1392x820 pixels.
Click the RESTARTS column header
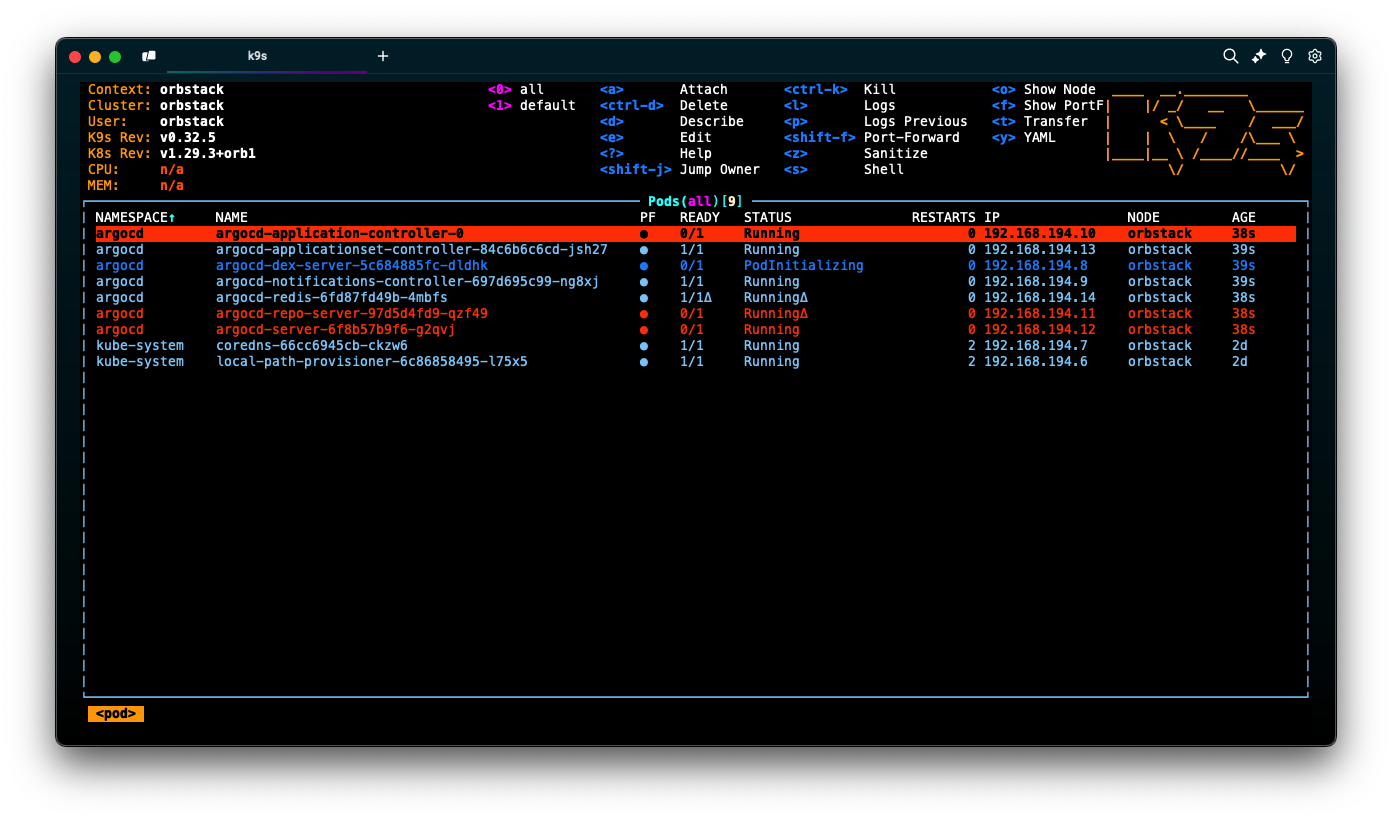[944, 218]
